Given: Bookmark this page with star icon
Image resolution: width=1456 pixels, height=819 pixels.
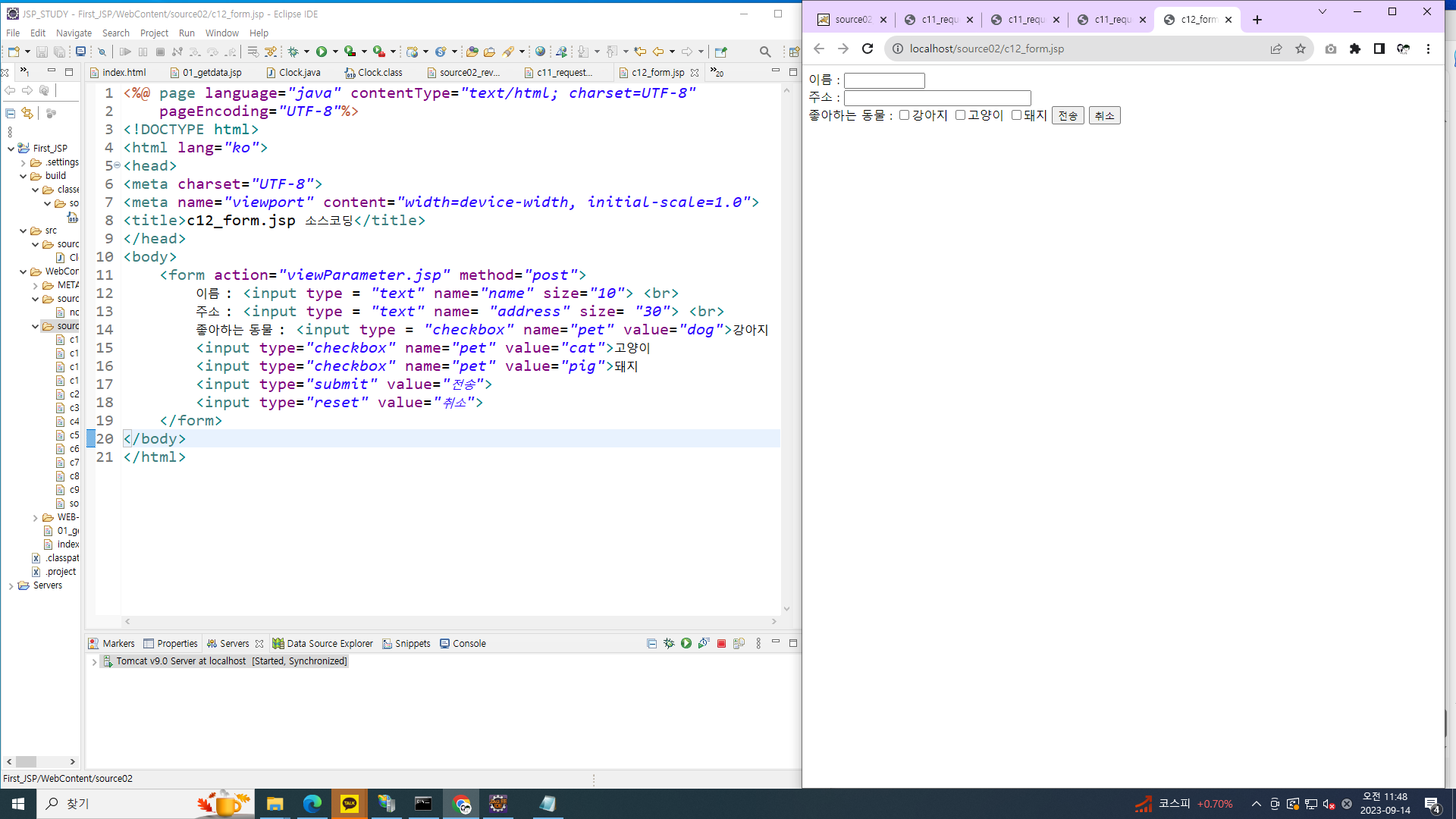Looking at the screenshot, I should (1301, 49).
